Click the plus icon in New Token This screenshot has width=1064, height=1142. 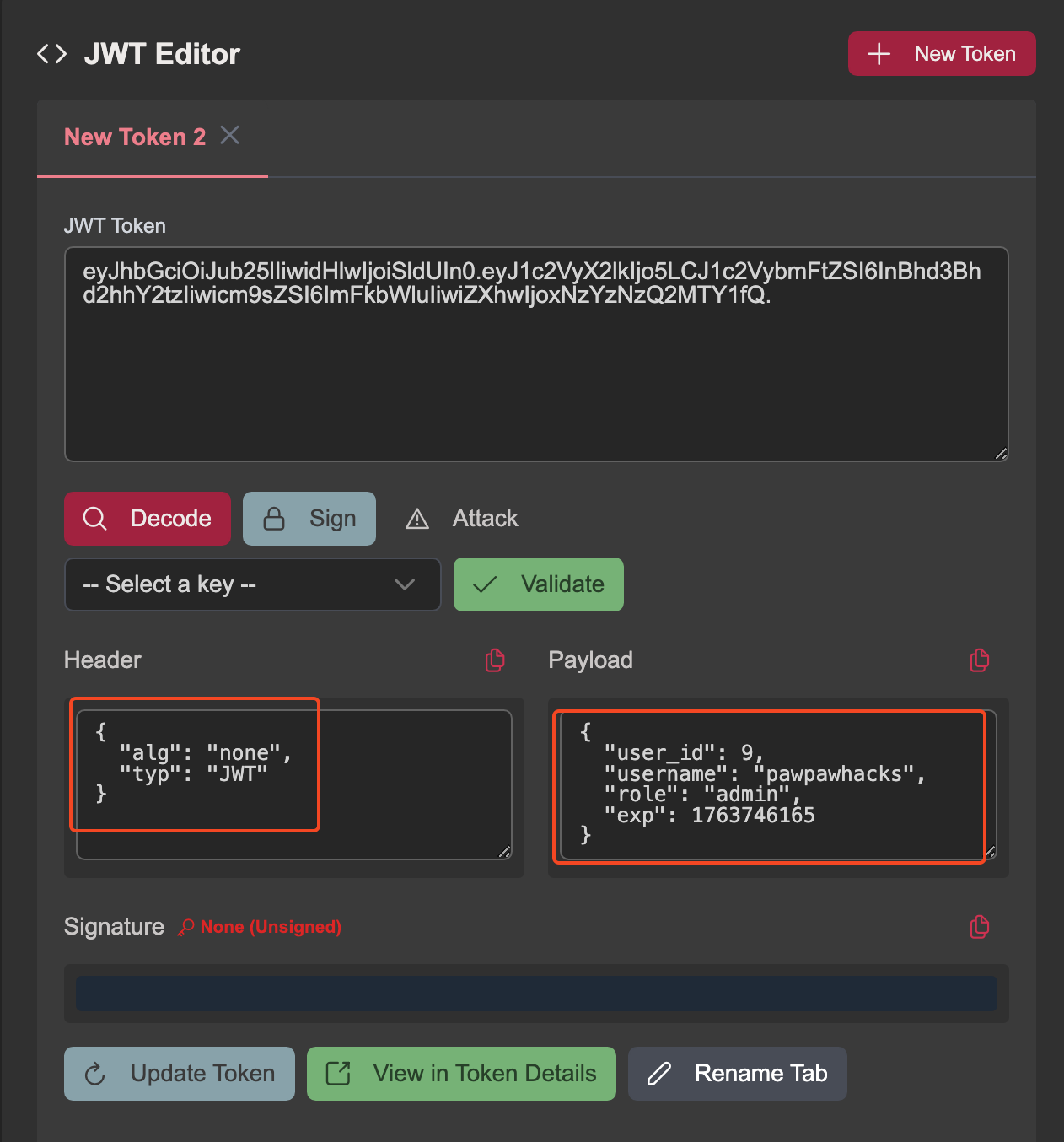879,54
